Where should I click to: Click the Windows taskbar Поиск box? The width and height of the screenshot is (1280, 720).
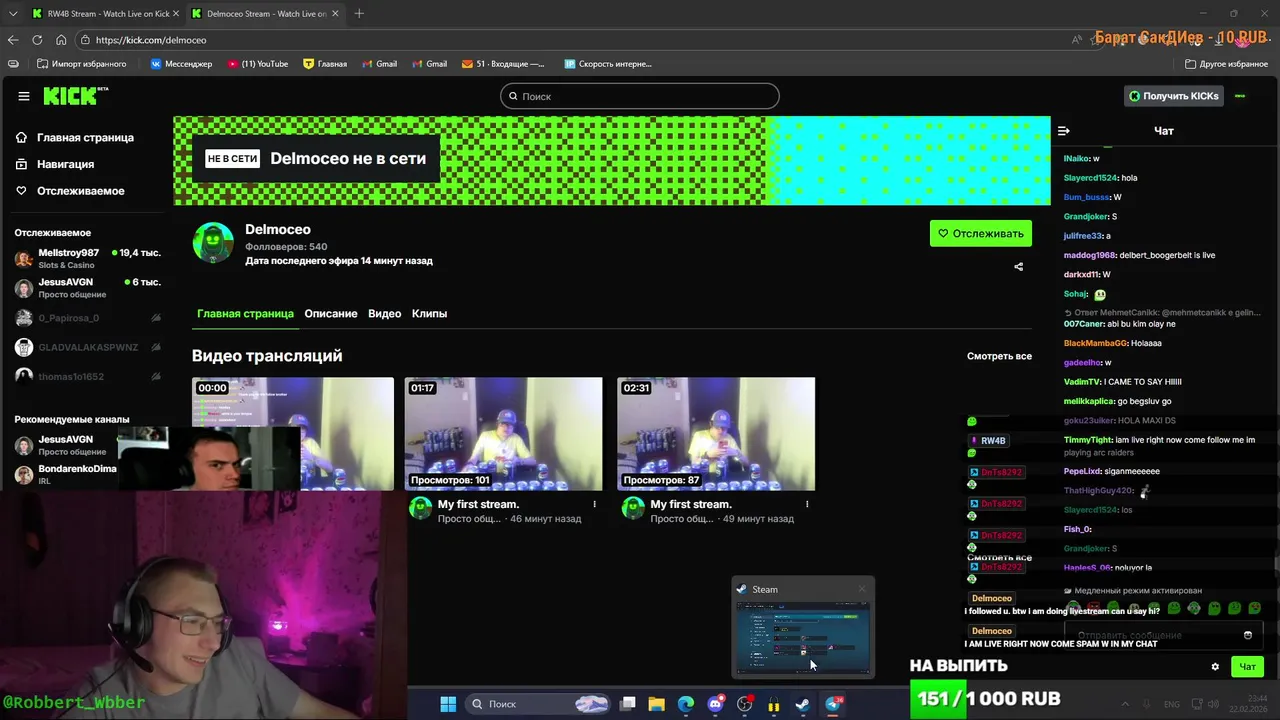pyautogui.click(x=538, y=704)
